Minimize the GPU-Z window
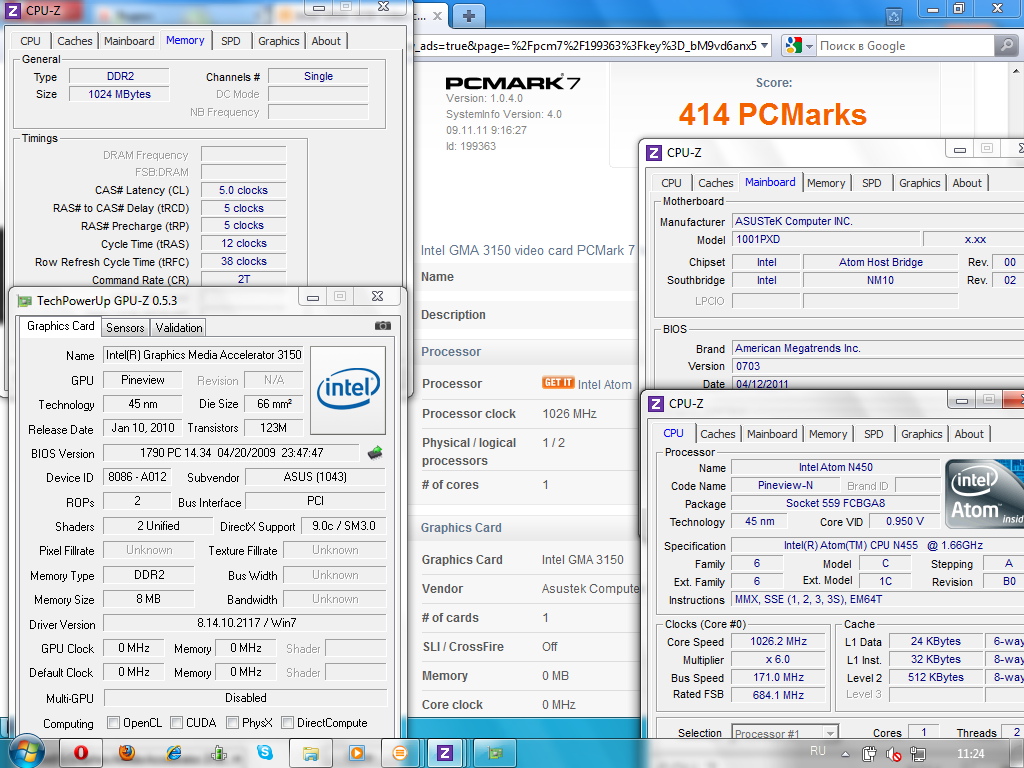 [313, 296]
